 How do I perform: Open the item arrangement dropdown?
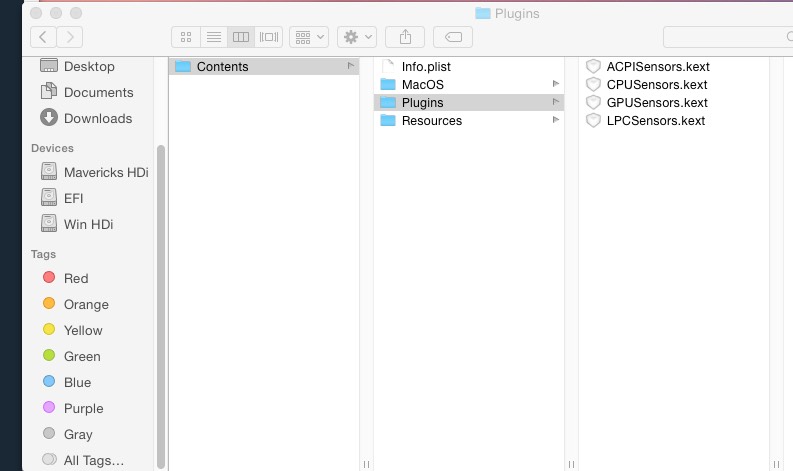(309, 37)
